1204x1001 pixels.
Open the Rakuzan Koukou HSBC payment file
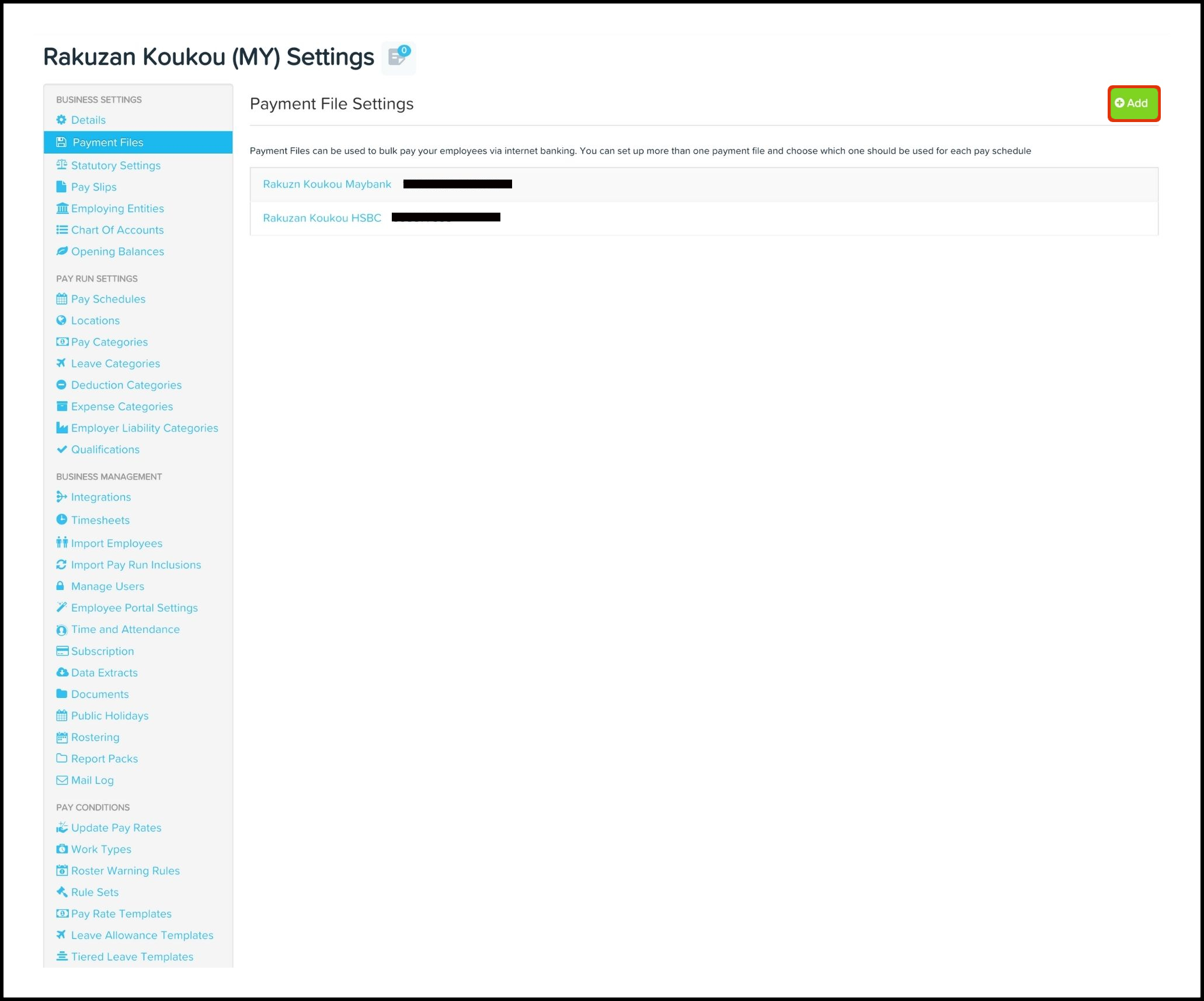point(322,218)
